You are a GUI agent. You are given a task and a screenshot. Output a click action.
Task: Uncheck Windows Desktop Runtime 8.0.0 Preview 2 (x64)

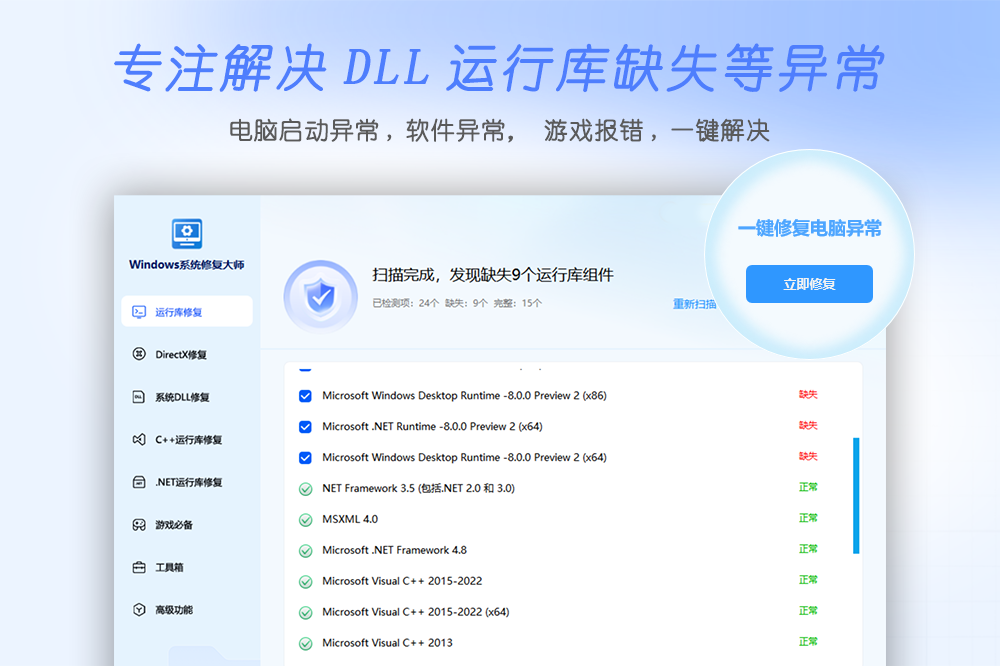[x=305, y=458]
